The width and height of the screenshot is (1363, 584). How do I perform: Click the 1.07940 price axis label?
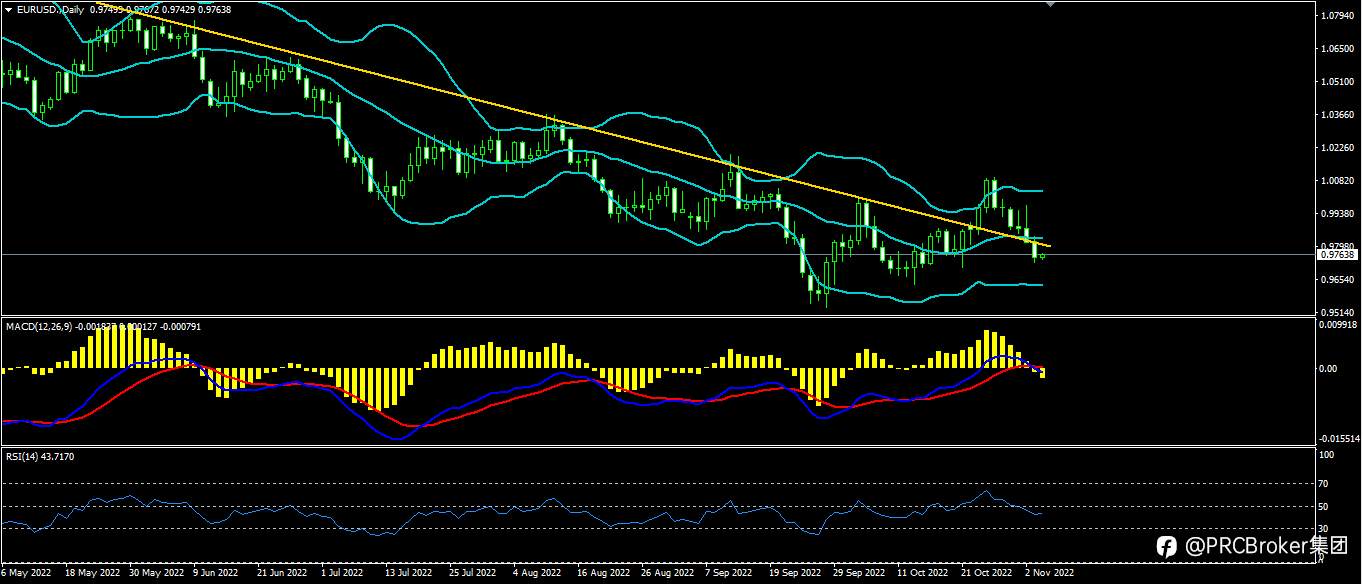[x=1337, y=16]
